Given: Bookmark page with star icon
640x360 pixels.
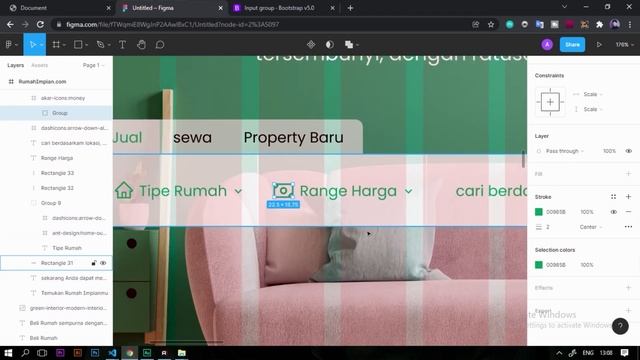Looking at the screenshot, I should pyautogui.click(x=491, y=24).
